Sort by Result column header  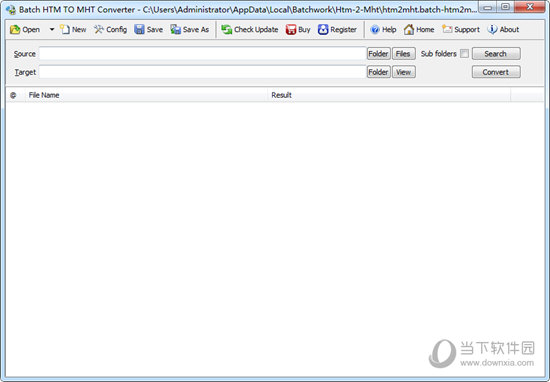[x=389, y=95]
